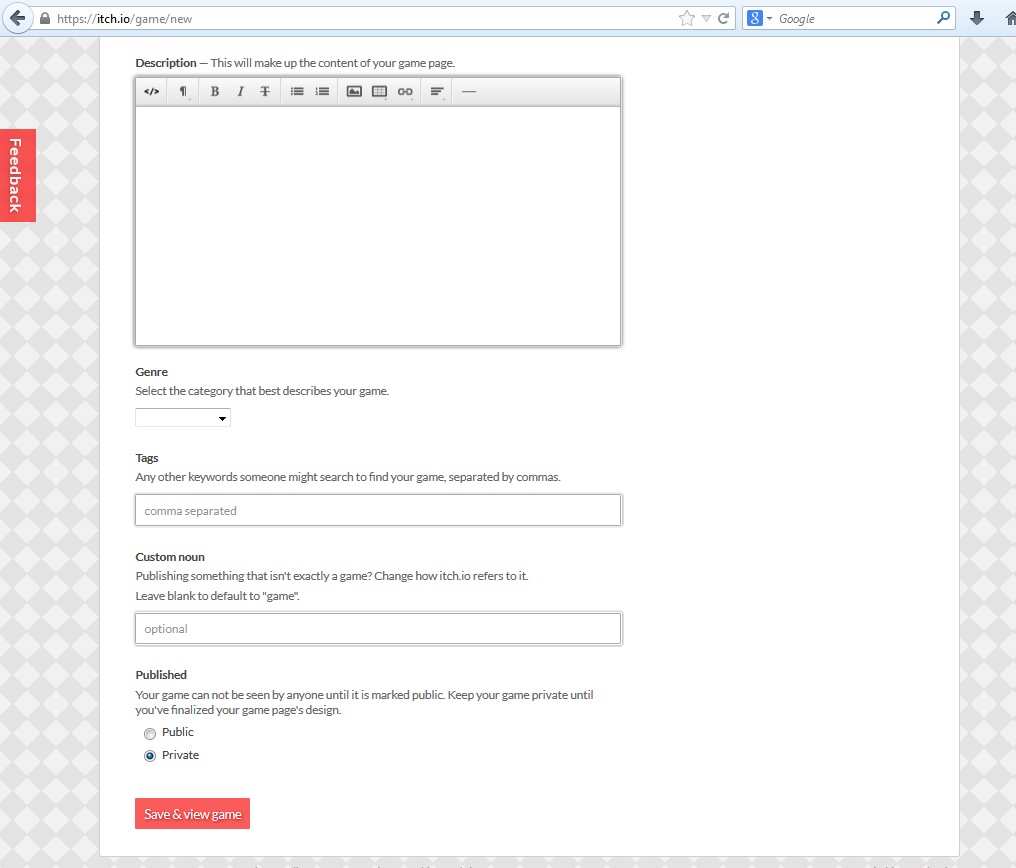Click the Tags comma separated field

378,510
